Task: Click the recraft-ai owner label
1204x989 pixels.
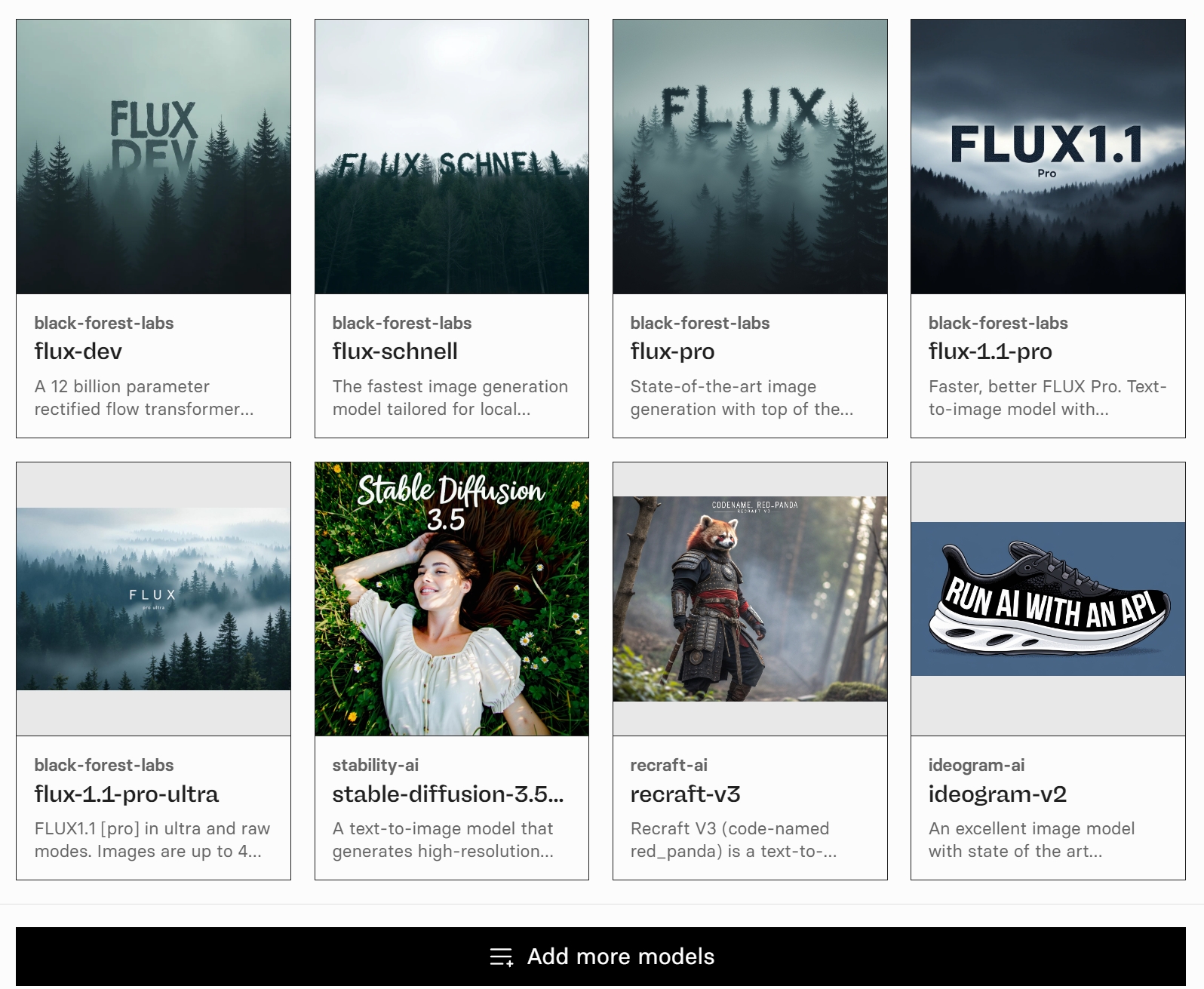Action: pos(669,765)
